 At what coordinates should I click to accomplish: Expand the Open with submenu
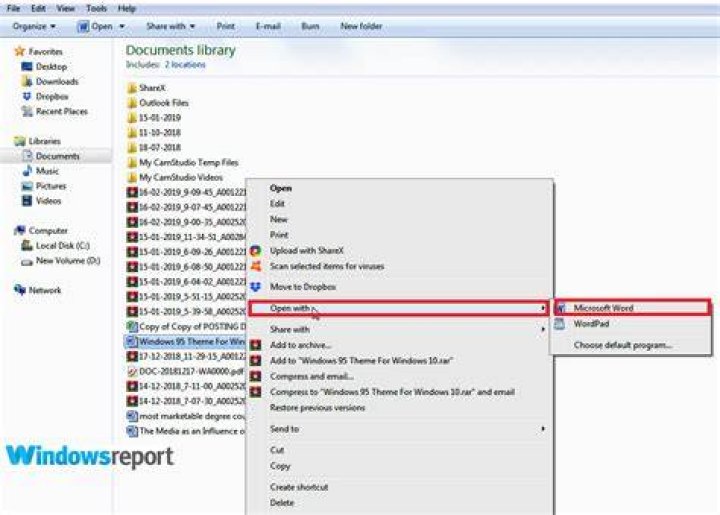[398, 308]
